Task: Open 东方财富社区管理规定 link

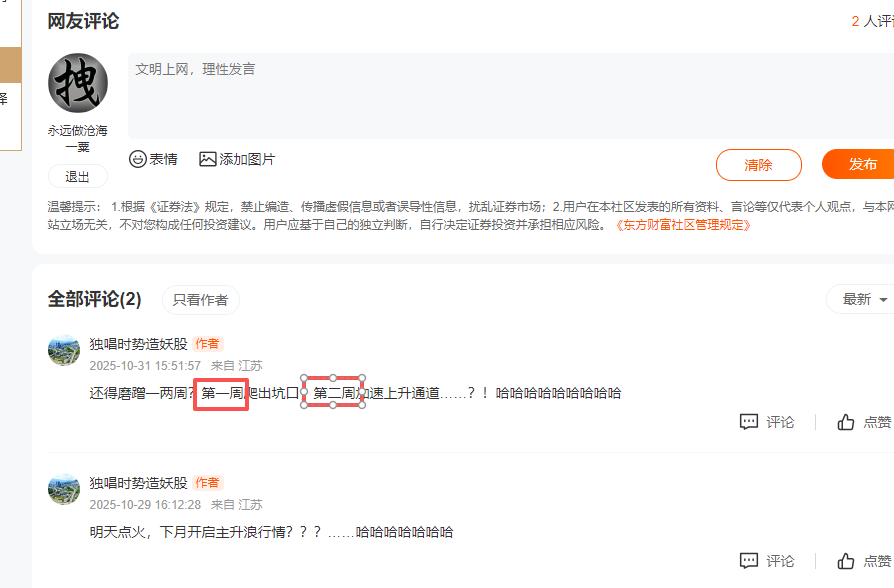Action: (682, 225)
